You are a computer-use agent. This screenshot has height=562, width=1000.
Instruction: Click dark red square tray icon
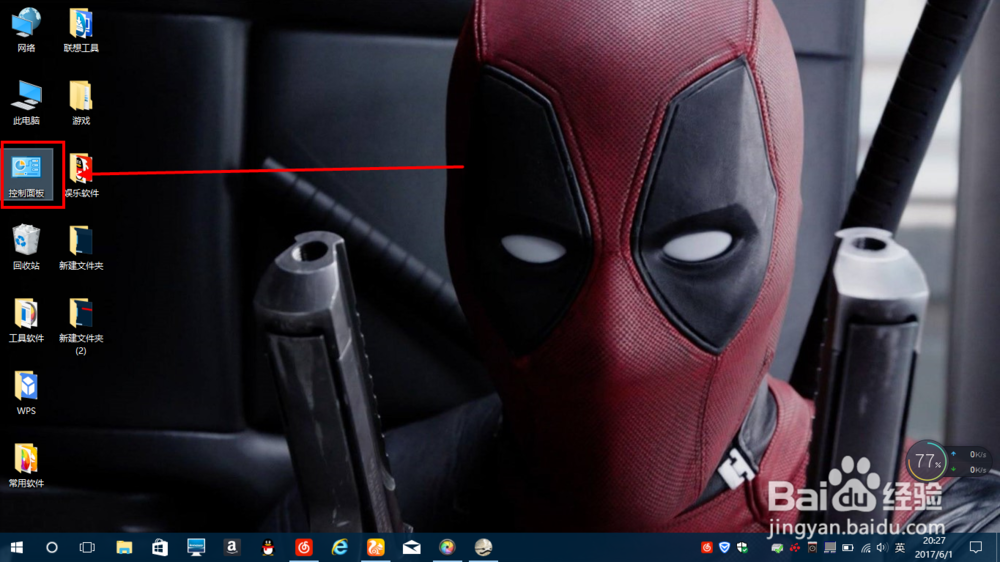(x=812, y=547)
